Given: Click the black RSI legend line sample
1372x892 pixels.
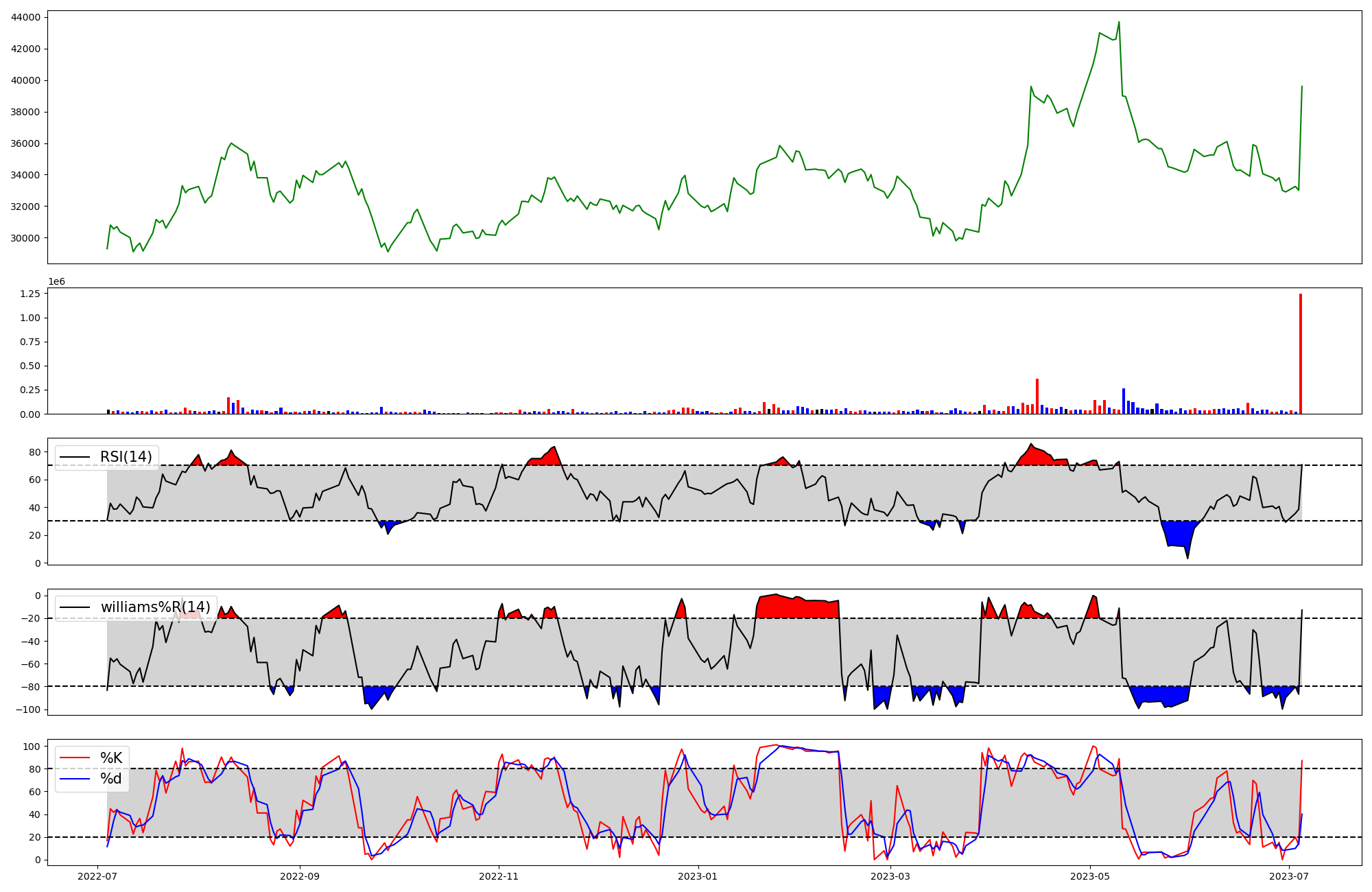Looking at the screenshot, I should (x=75, y=457).
